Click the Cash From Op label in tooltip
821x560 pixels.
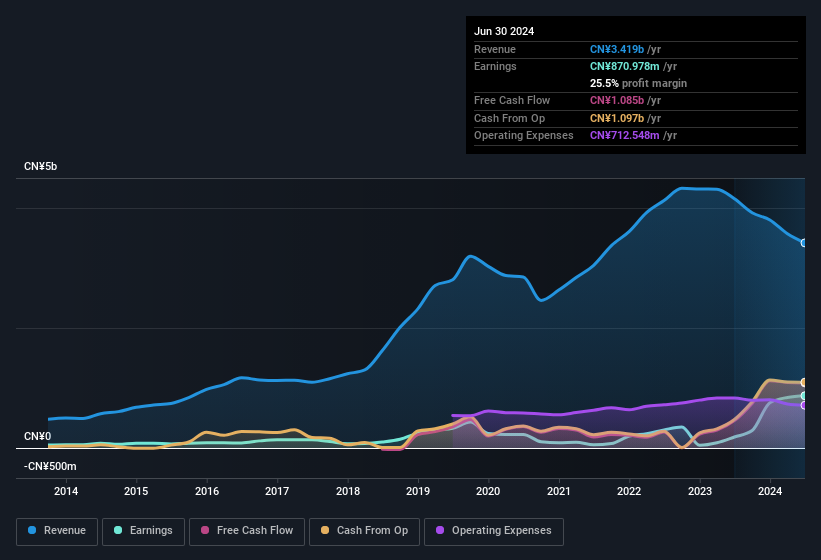click(x=509, y=118)
